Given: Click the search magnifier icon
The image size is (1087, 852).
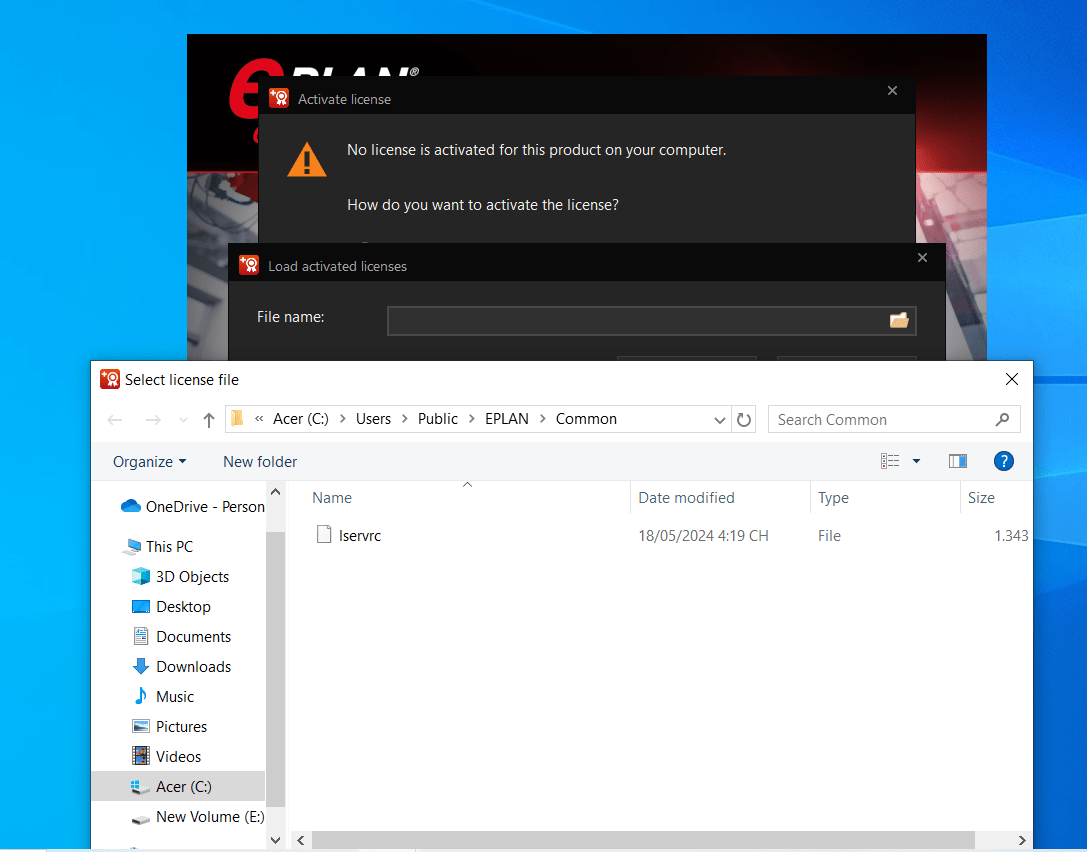Looking at the screenshot, I should point(1002,420).
